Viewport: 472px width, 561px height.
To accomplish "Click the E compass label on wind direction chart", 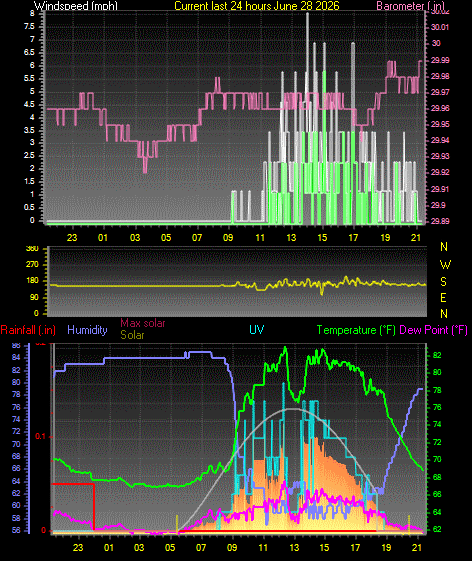I will click(x=443, y=298).
